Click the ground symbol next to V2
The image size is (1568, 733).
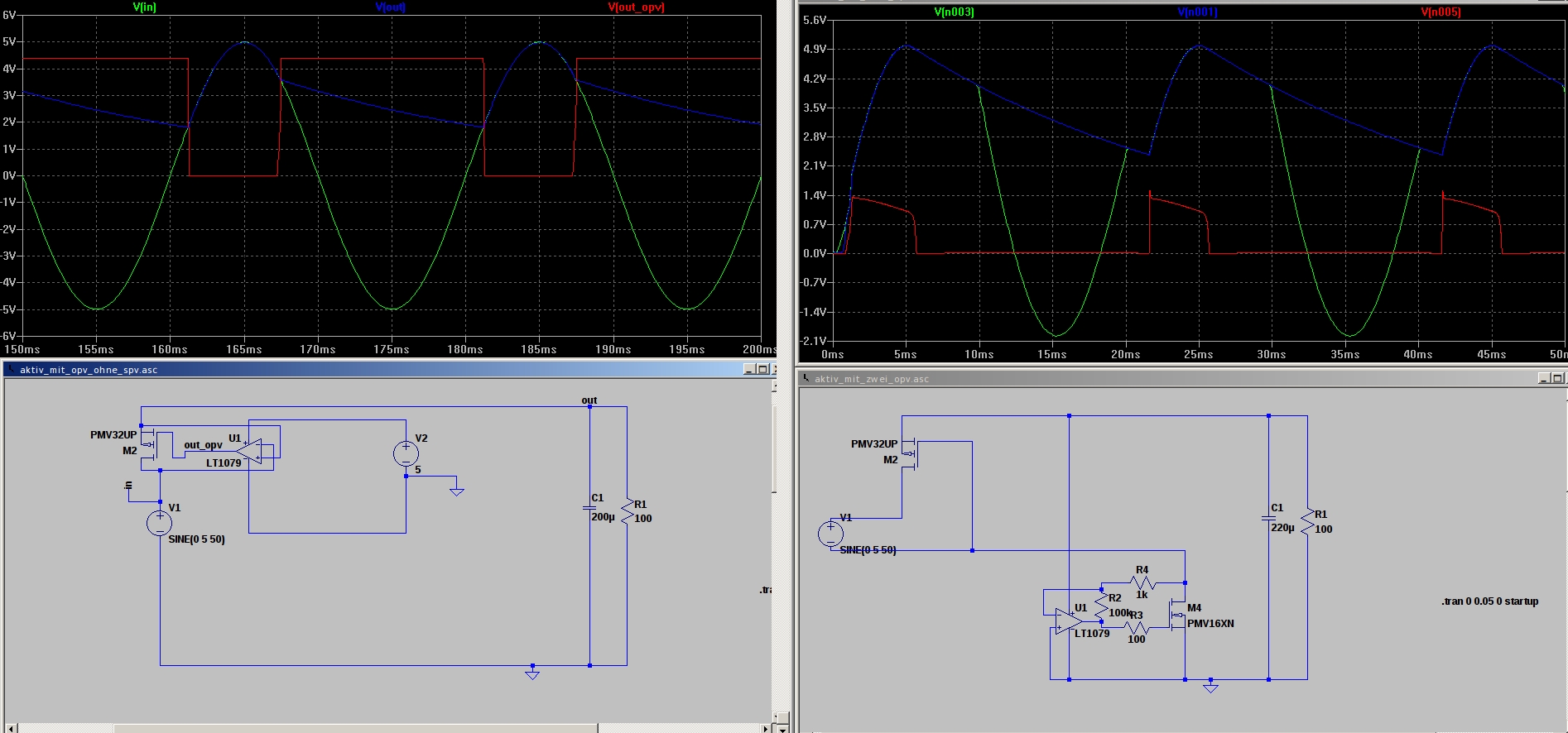(456, 491)
